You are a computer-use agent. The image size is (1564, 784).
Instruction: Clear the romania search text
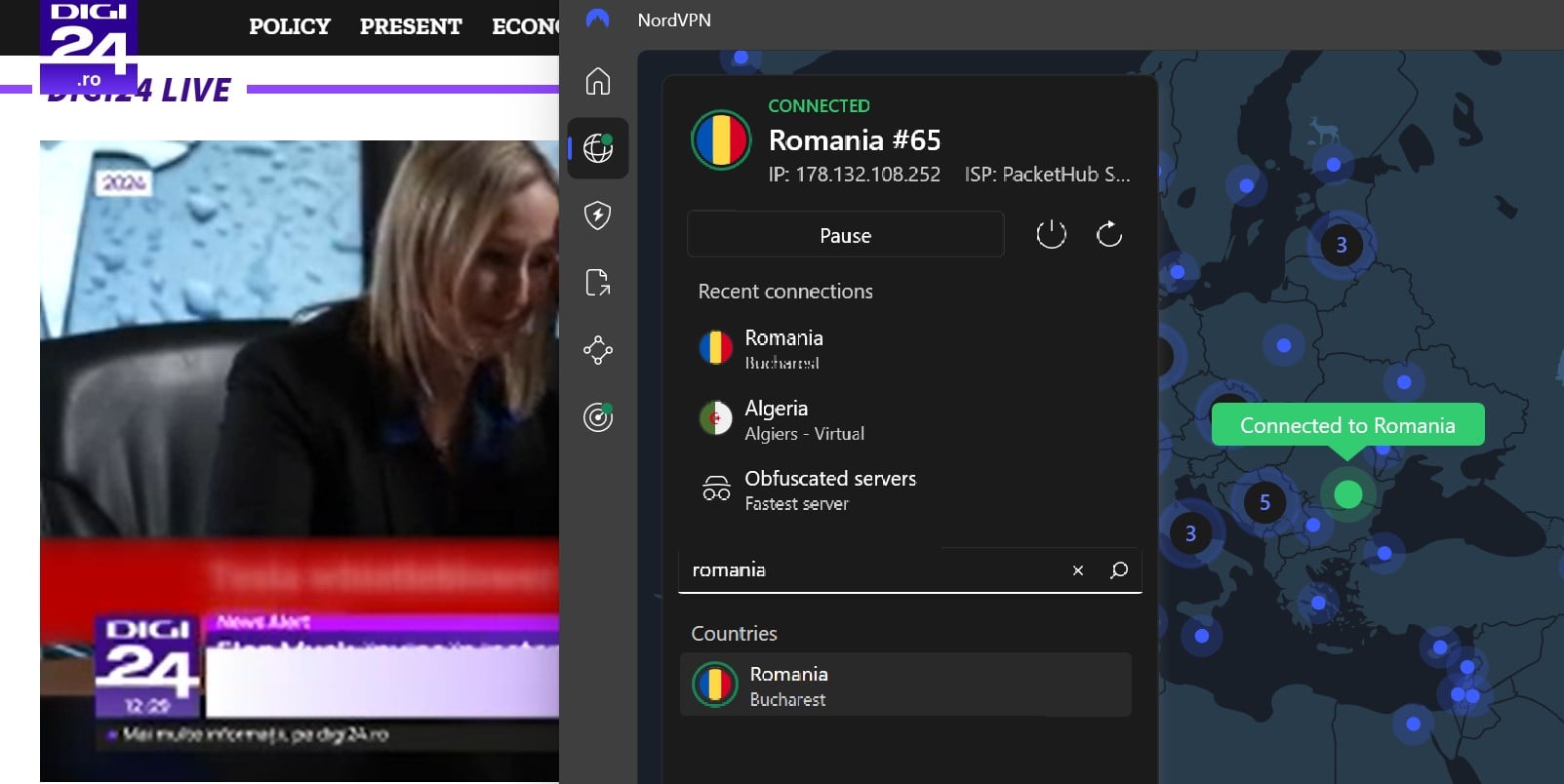1078,570
